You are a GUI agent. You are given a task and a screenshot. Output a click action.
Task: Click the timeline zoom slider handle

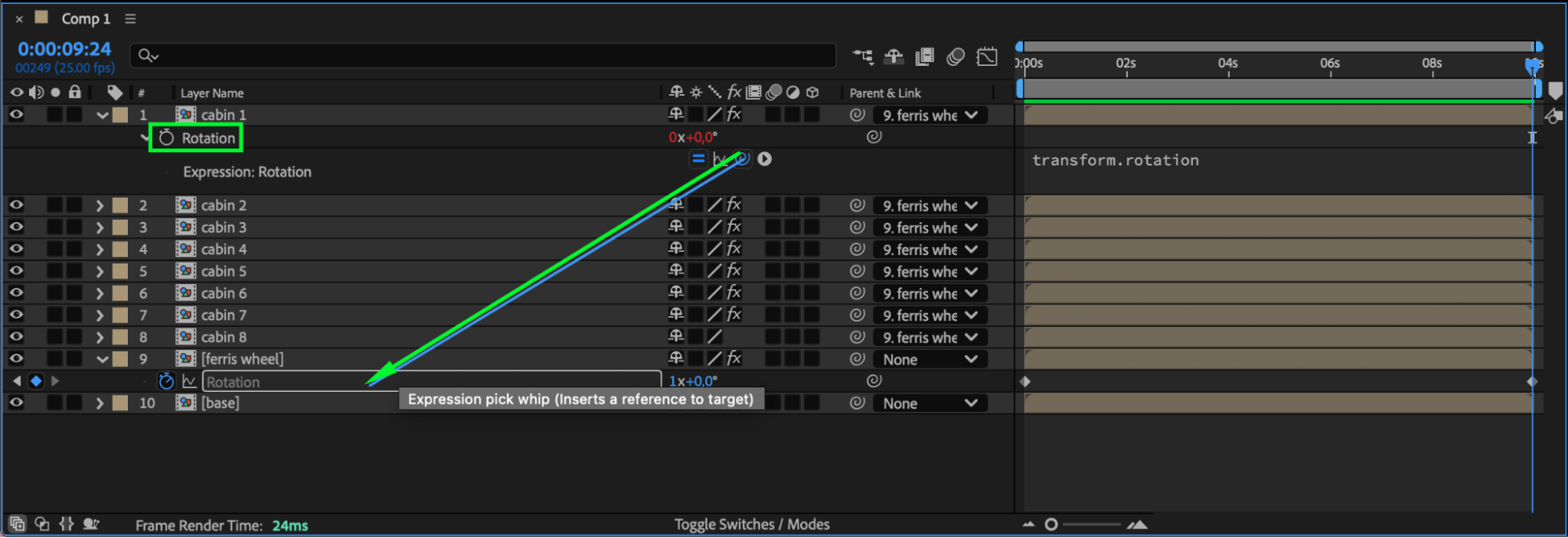pos(1051,524)
